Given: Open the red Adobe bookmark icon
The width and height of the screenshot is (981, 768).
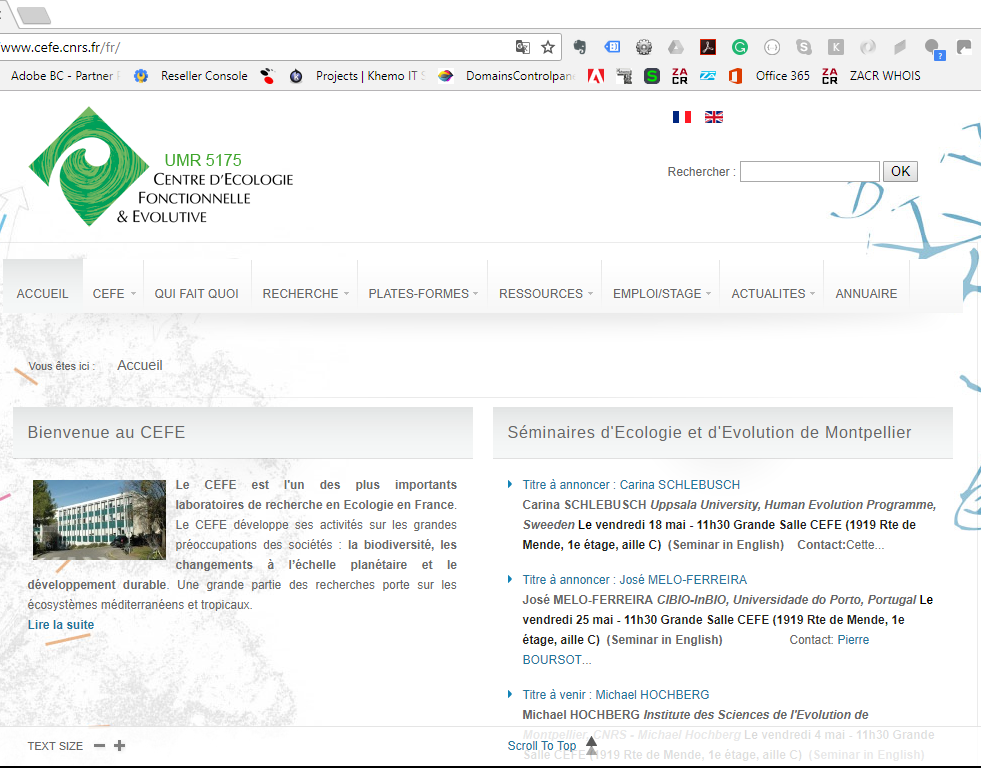Looking at the screenshot, I should [x=596, y=76].
